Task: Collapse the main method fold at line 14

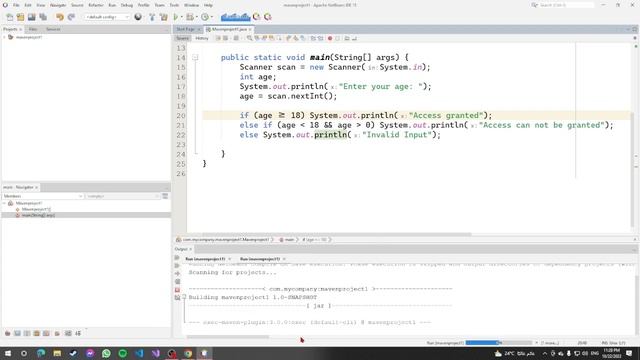Action: point(195,58)
